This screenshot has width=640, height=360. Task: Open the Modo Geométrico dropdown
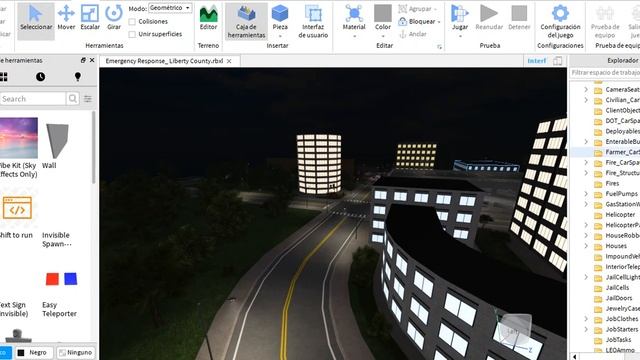tap(170, 8)
